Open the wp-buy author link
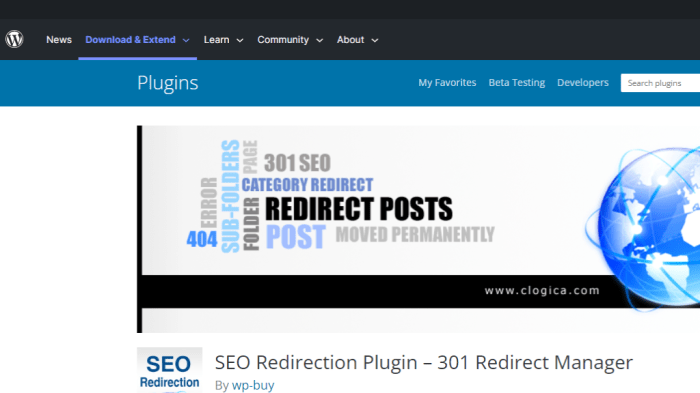The height and width of the screenshot is (393, 700). coord(253,385)
